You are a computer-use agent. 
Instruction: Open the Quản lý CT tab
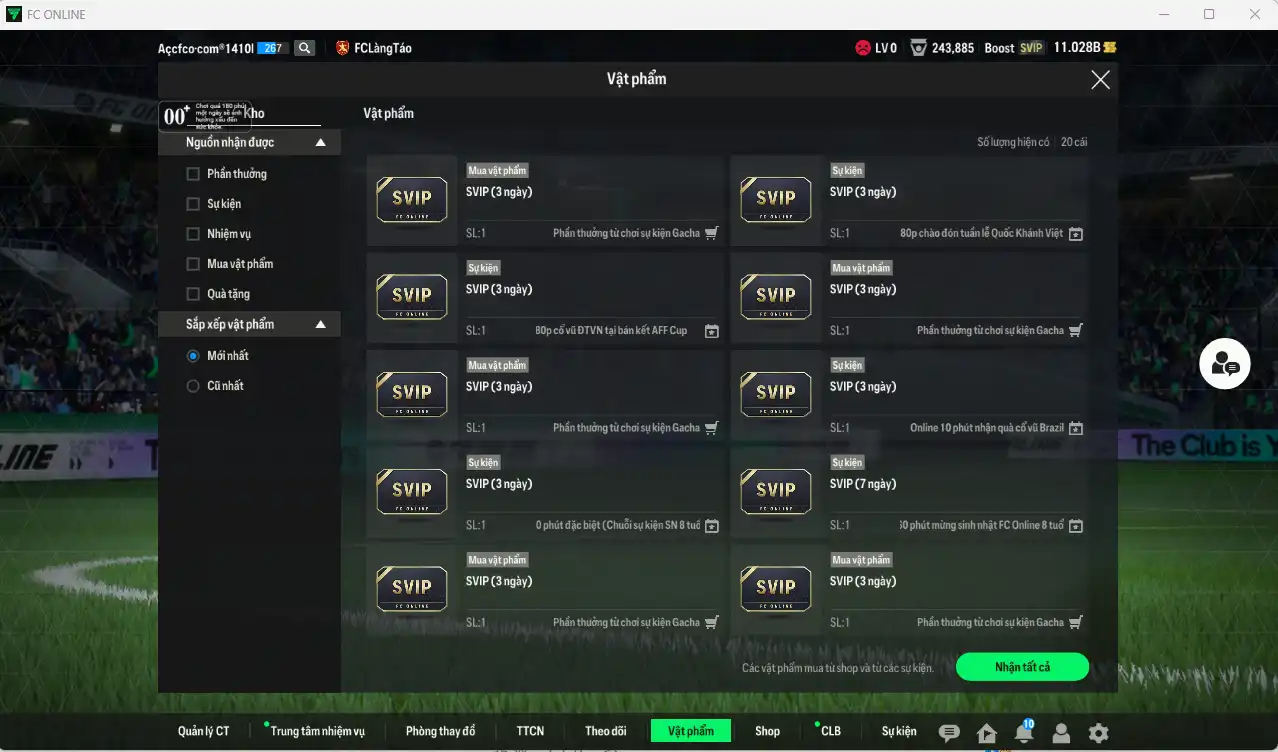click(x=204, y=731)
